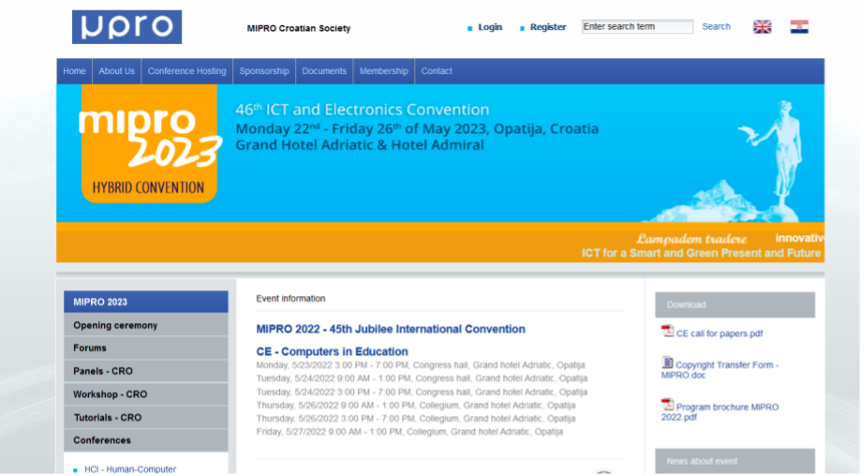This screenshot has height=476, width=864.
Task: Switch language using the English flag
Action: (762, 27)
